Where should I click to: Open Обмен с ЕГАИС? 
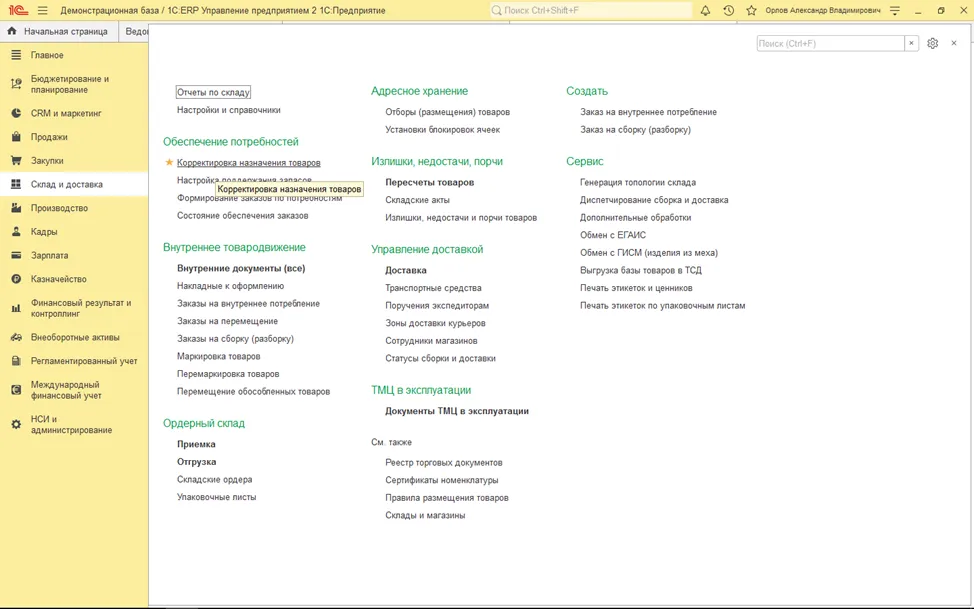pyautogui.click(x=613, y=236)
